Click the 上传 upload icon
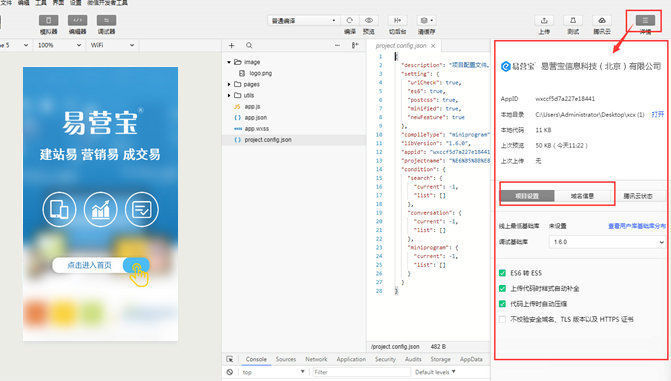 coord(544,20)
